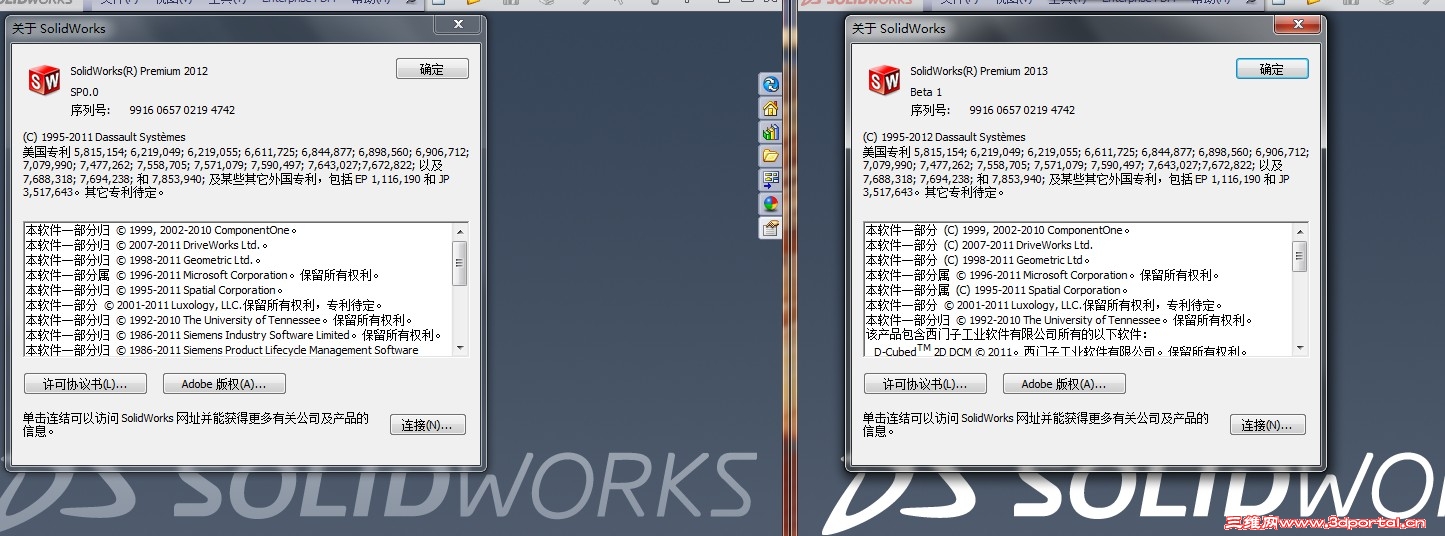Click the SW logo in the 2013 dialog
Screen dimensions: 1445x536
click(x=883, y=79)
